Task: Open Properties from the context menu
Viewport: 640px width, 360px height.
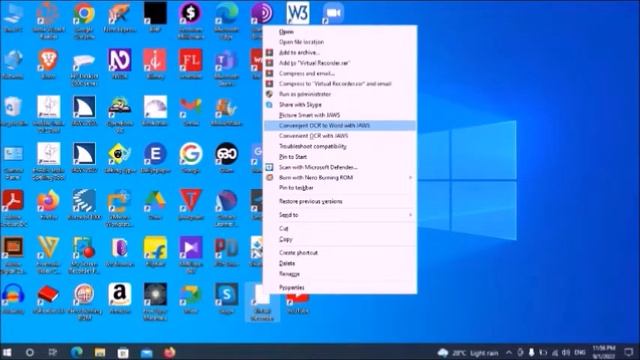Action: pos(340,287)
